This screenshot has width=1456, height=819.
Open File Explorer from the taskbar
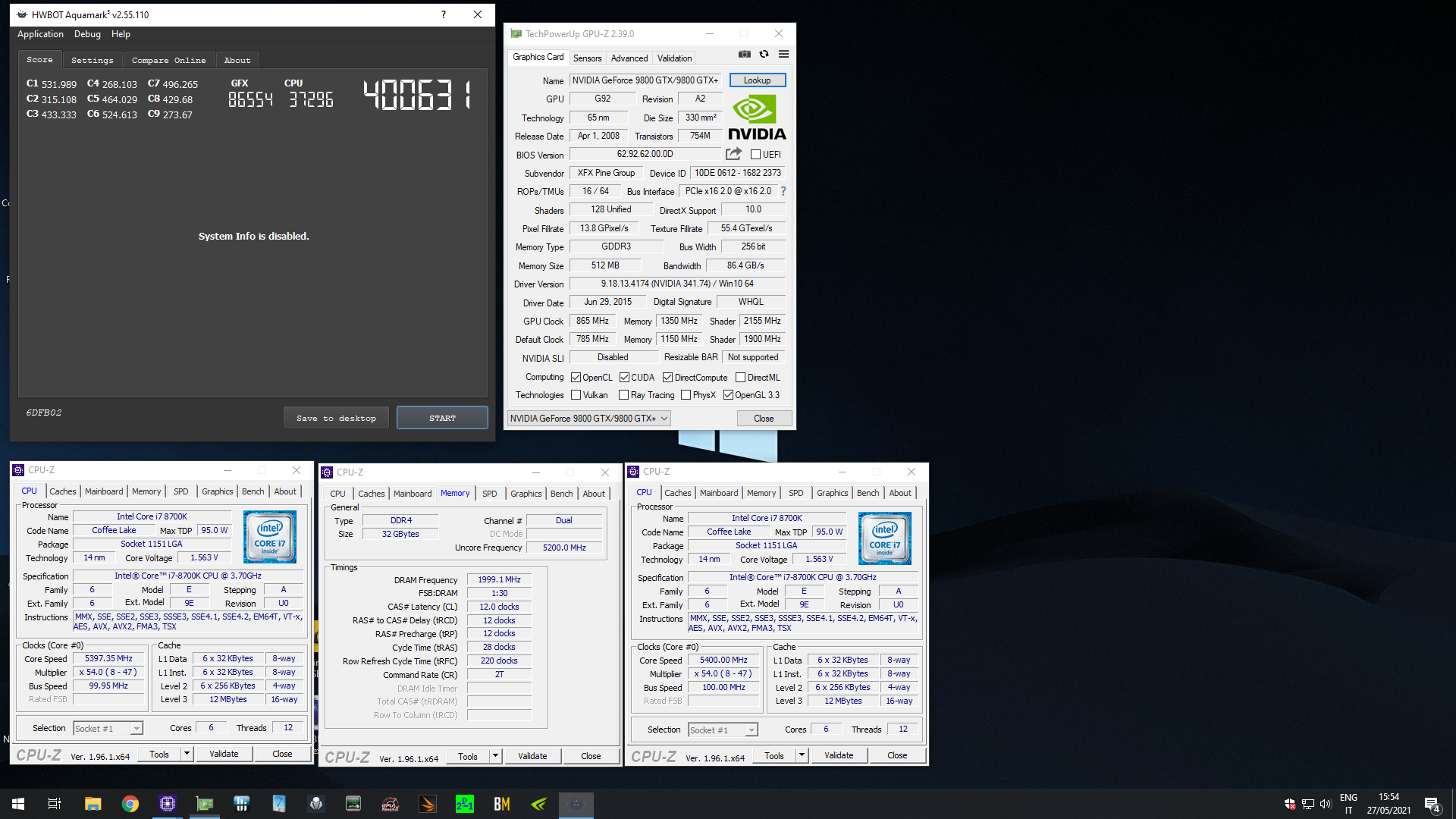click(x=93, y=804)
